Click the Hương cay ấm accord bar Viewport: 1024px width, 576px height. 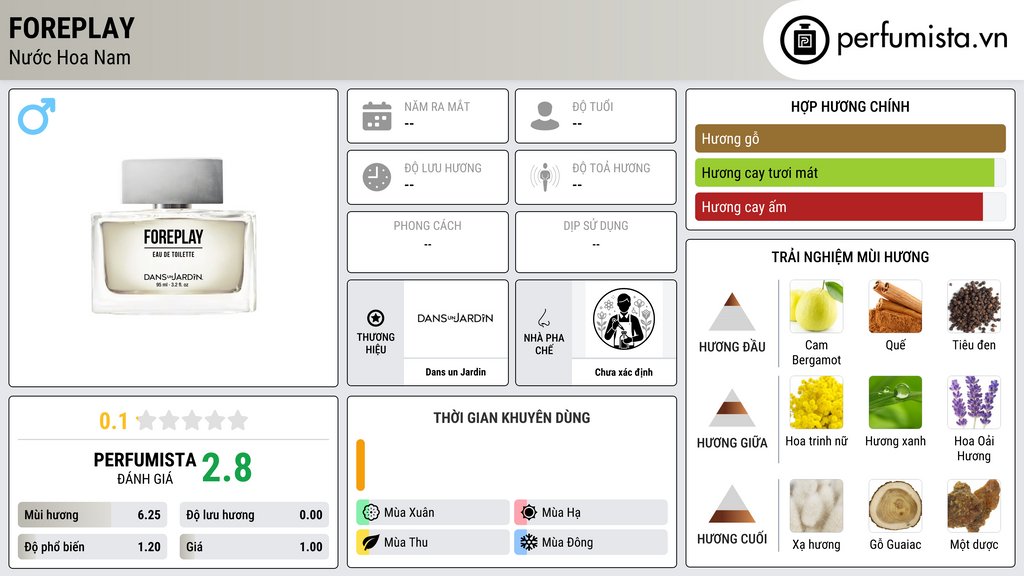tap(850, 207)
